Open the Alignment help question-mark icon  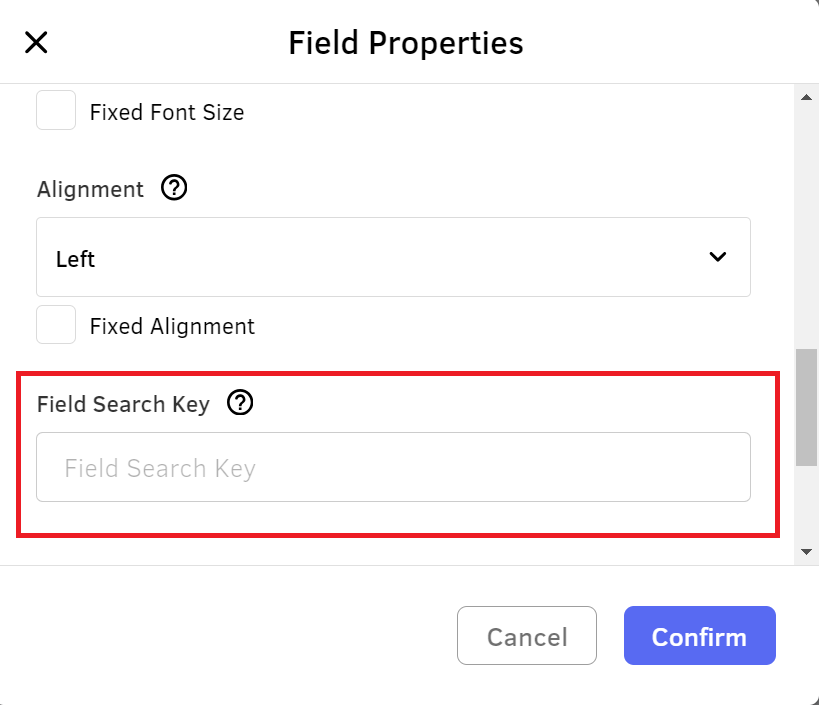tap(174, 187)
